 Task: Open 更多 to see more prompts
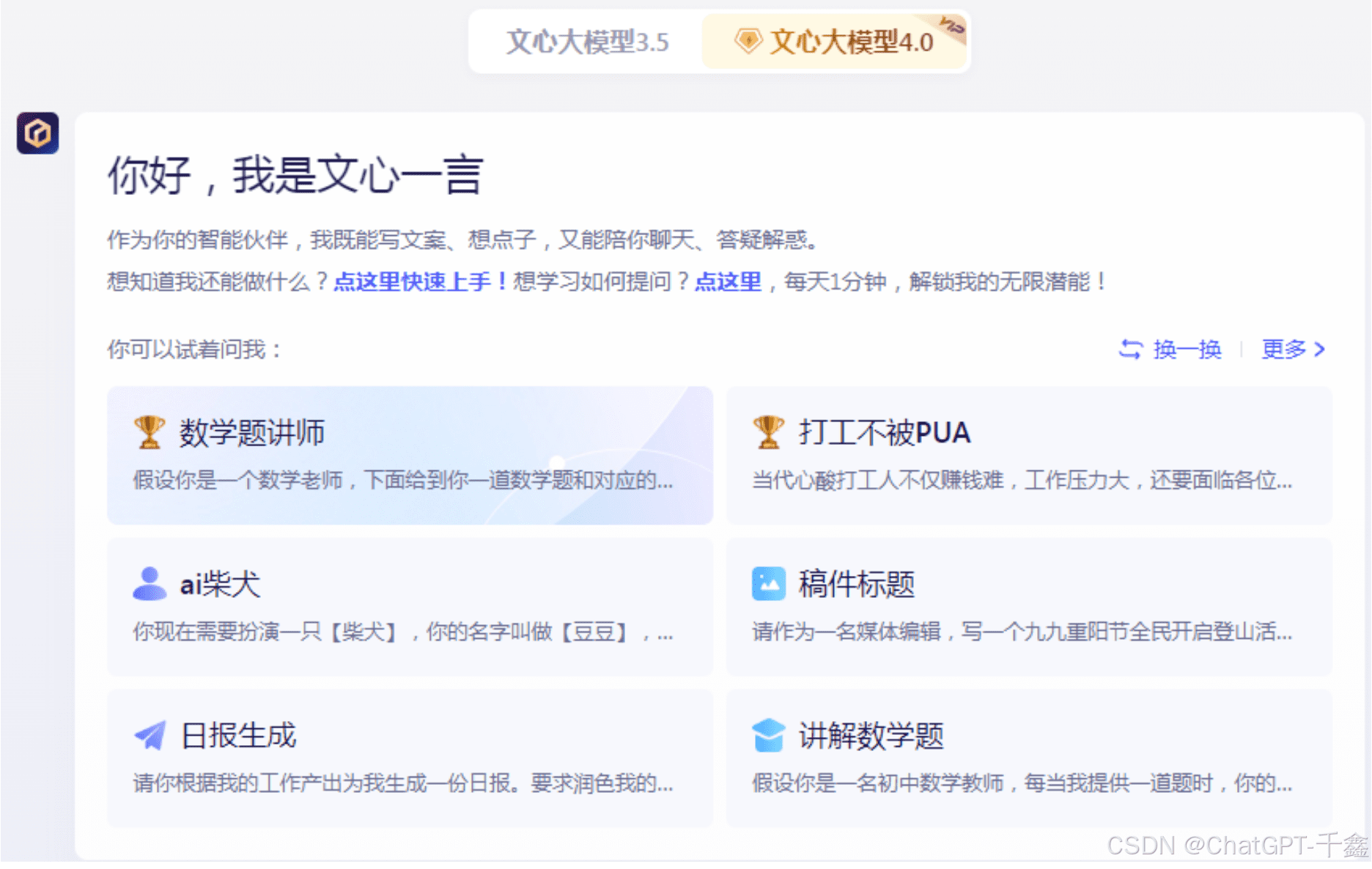coord(1284,350)
